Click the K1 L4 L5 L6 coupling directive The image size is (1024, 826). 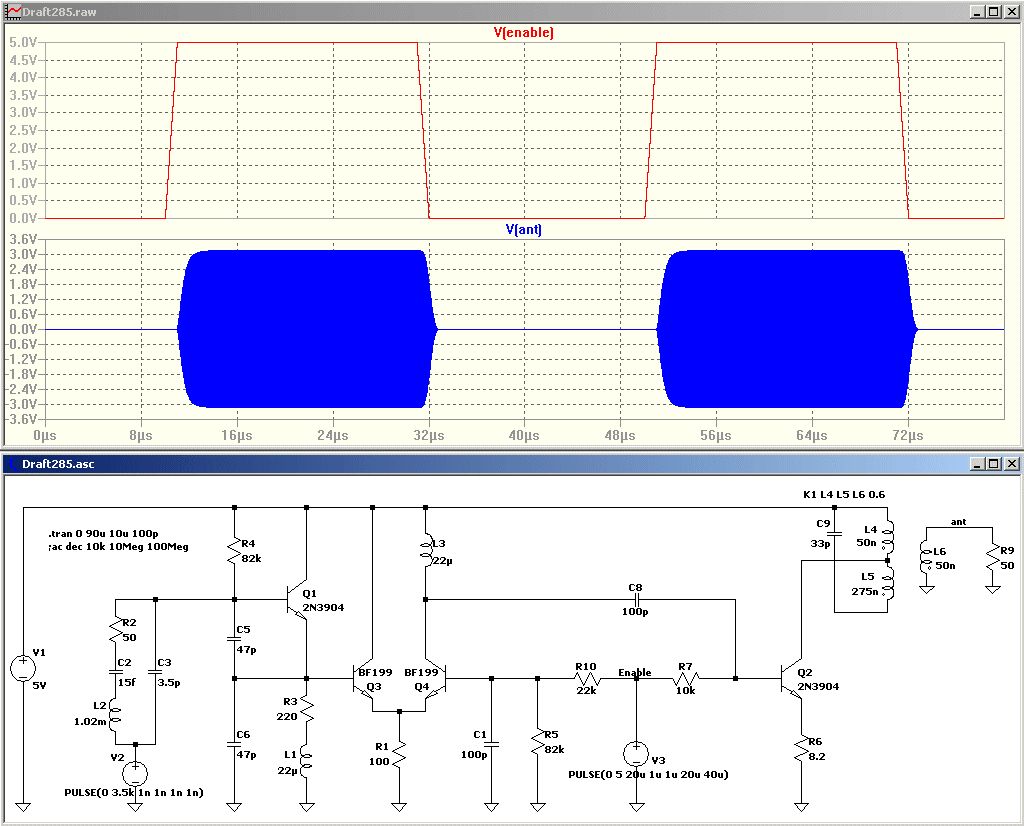tap(845, 494)
